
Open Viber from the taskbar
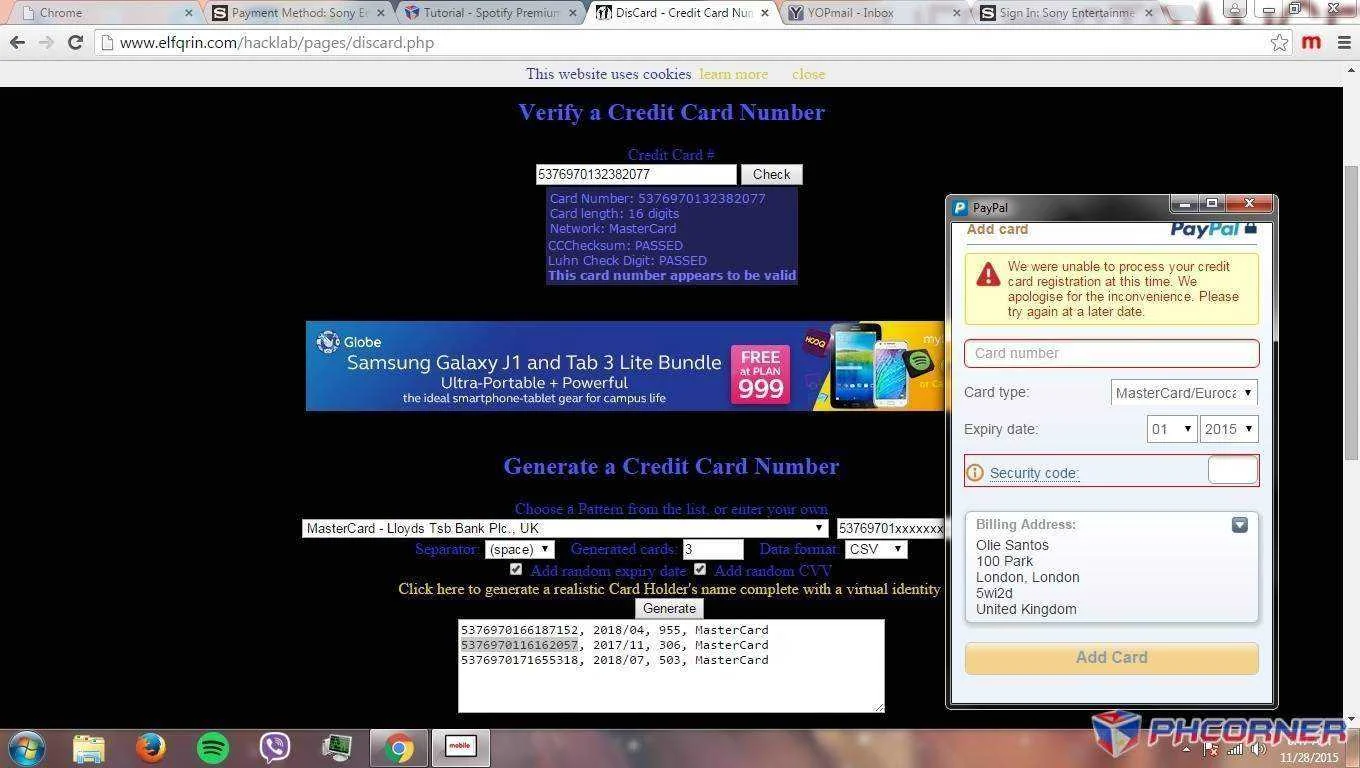click(274, 748)
